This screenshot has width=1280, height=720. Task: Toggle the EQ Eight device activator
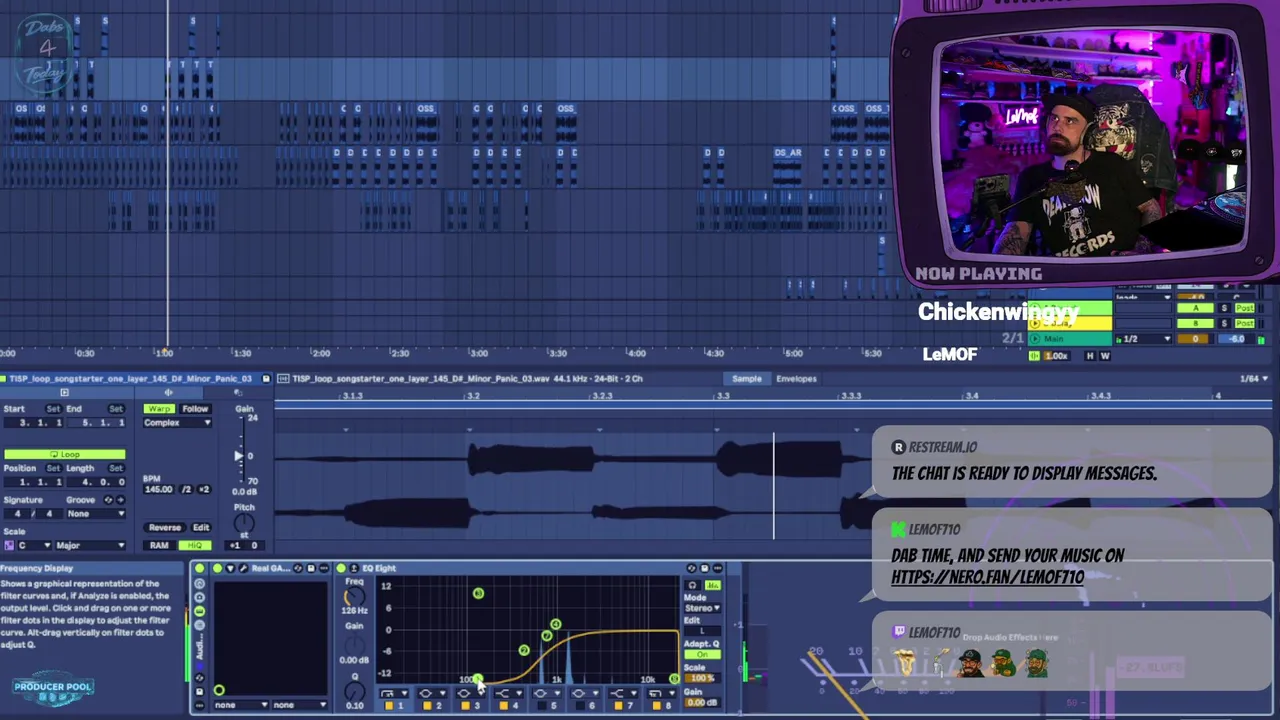coord(341,568)
